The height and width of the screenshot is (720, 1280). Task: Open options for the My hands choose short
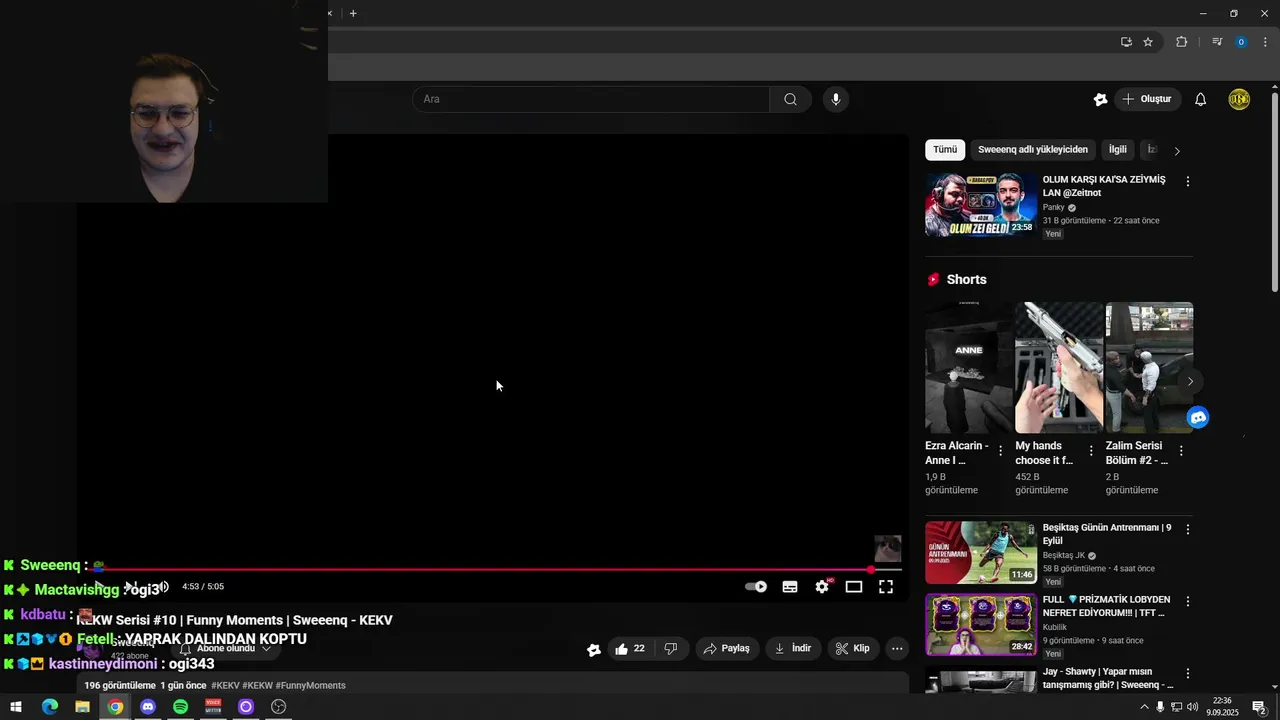(1091, 451)
